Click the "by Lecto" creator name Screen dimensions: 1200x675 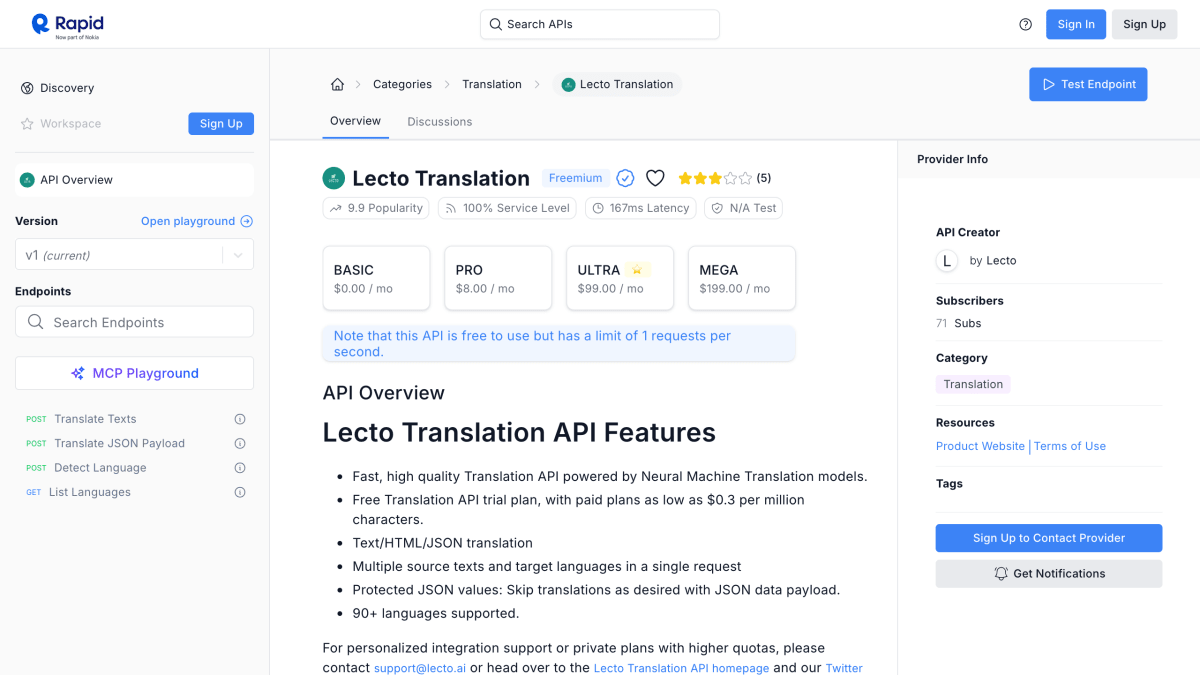tap(993, 261)
